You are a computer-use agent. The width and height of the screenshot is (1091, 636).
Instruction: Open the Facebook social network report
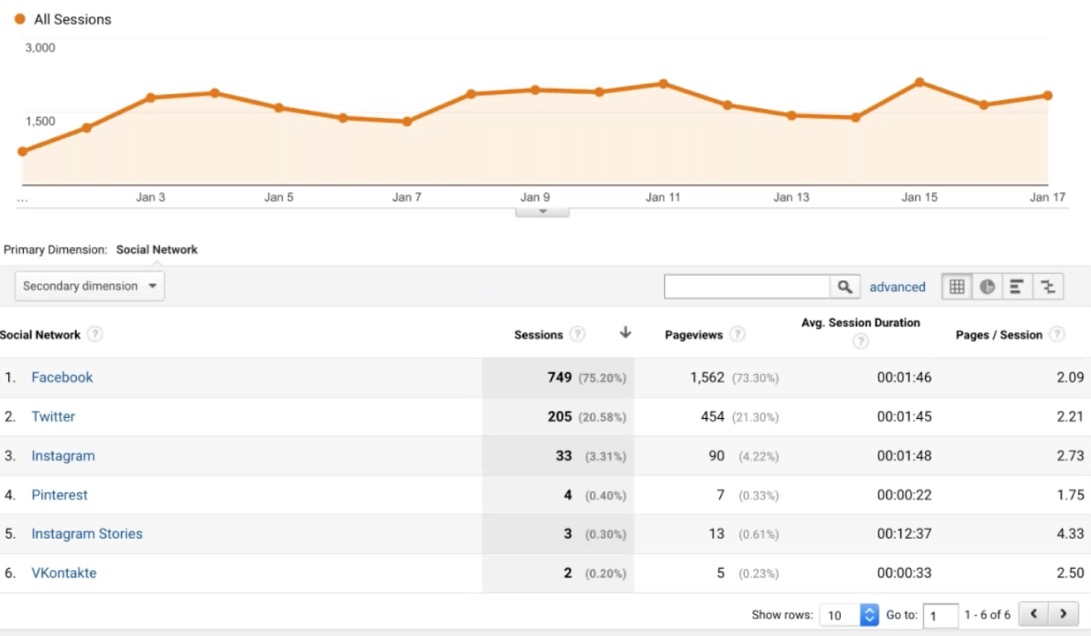62,377
